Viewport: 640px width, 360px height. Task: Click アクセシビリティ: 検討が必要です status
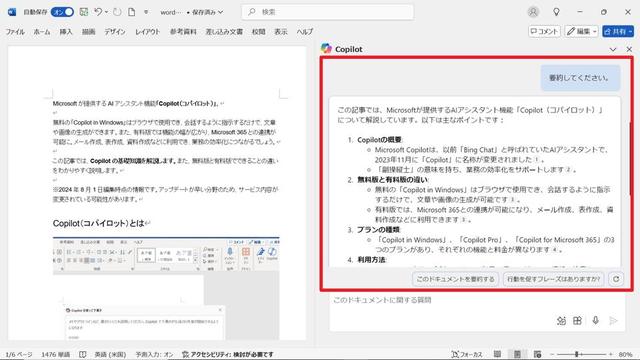[227, 354]
